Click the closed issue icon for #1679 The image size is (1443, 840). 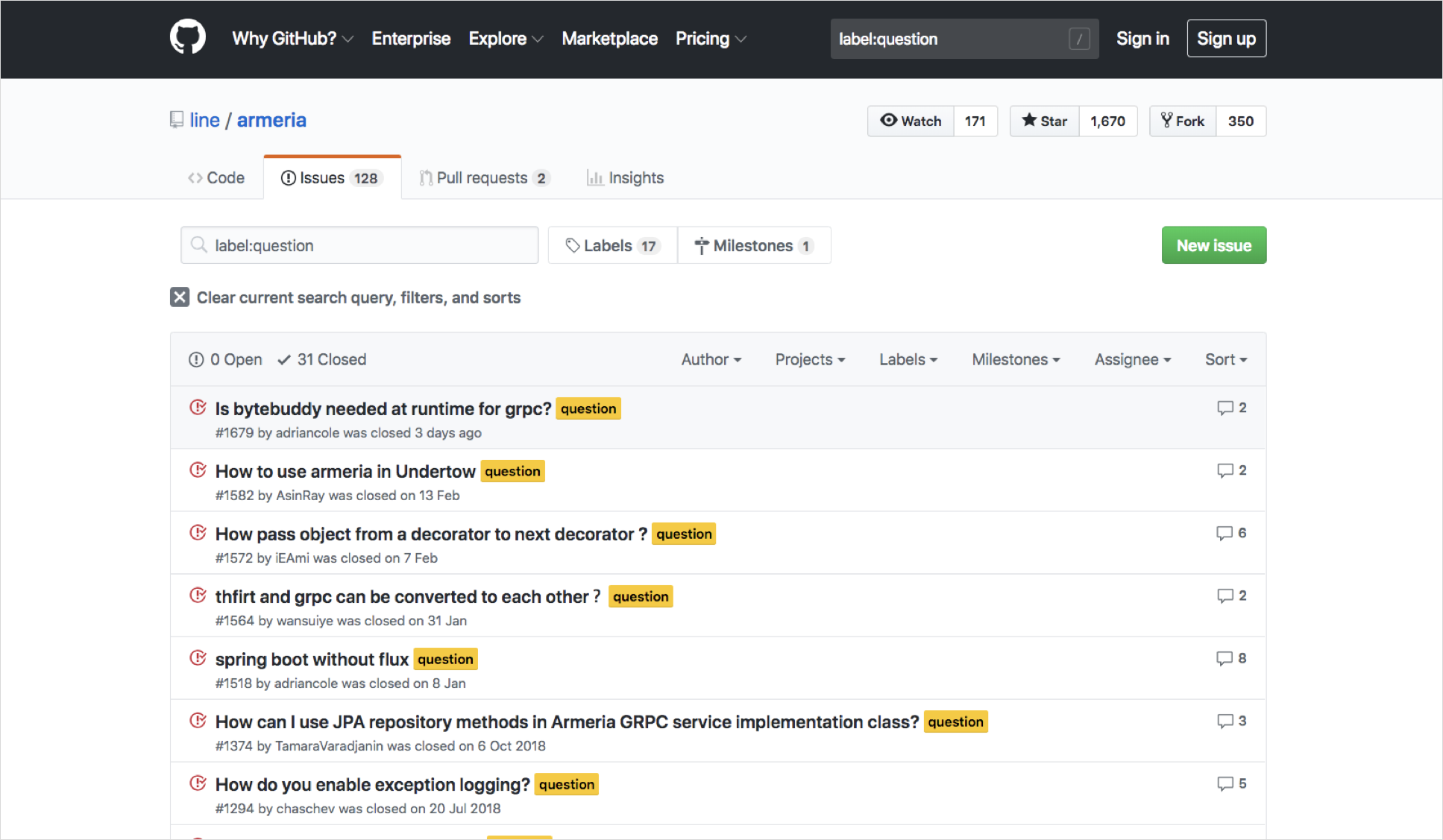(x=198, y=408)
